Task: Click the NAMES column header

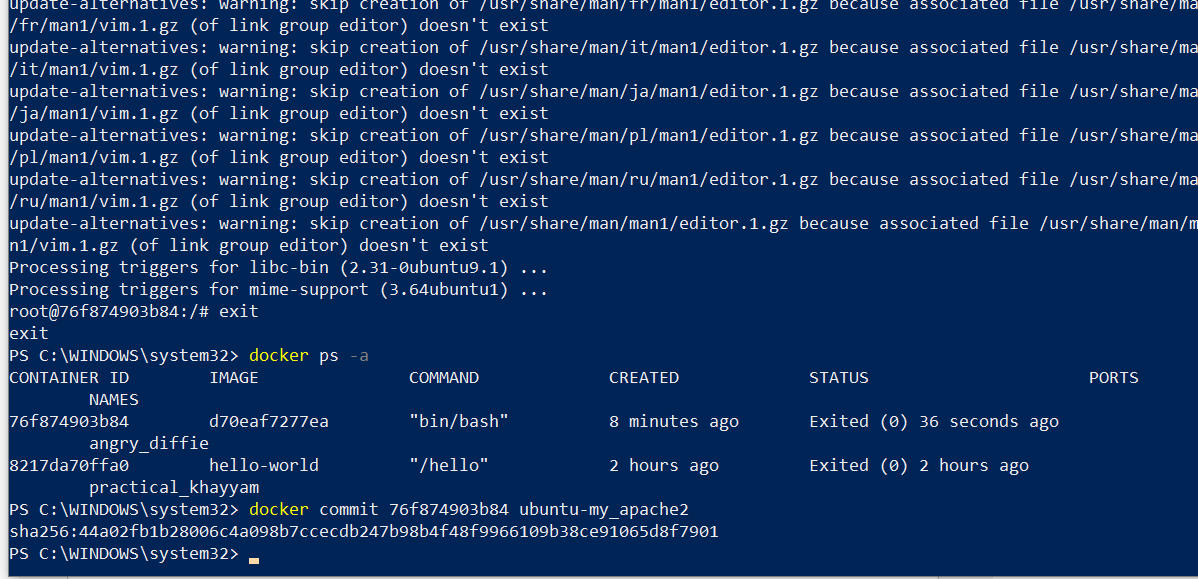Action: tap(113, 400)
